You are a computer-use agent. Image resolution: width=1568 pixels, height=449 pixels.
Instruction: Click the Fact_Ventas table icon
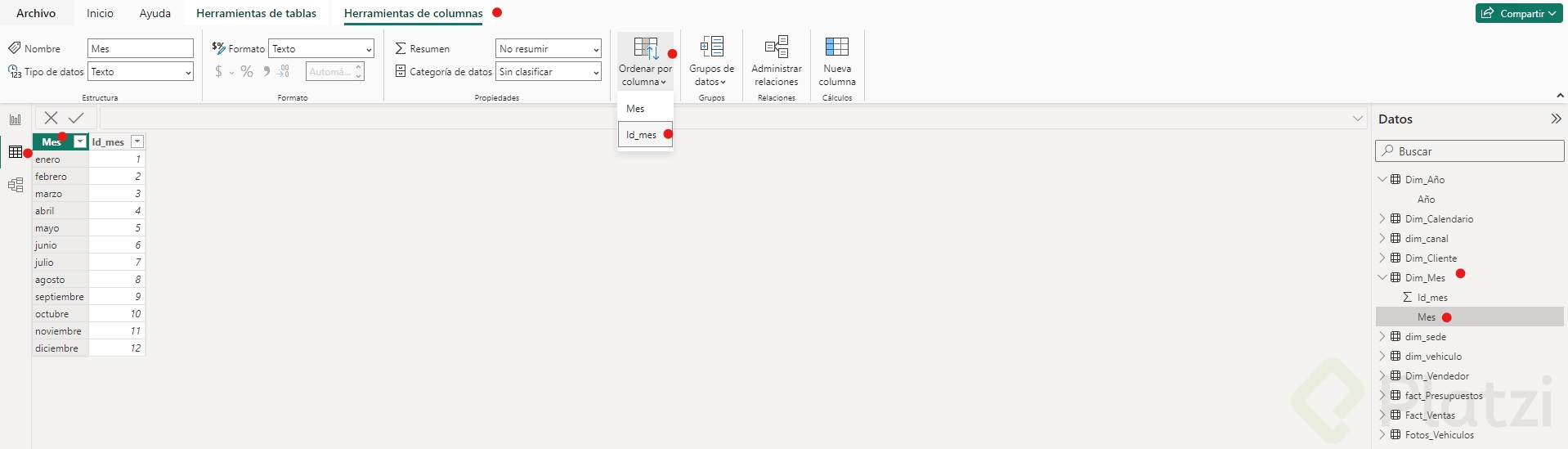(1396, 415)
